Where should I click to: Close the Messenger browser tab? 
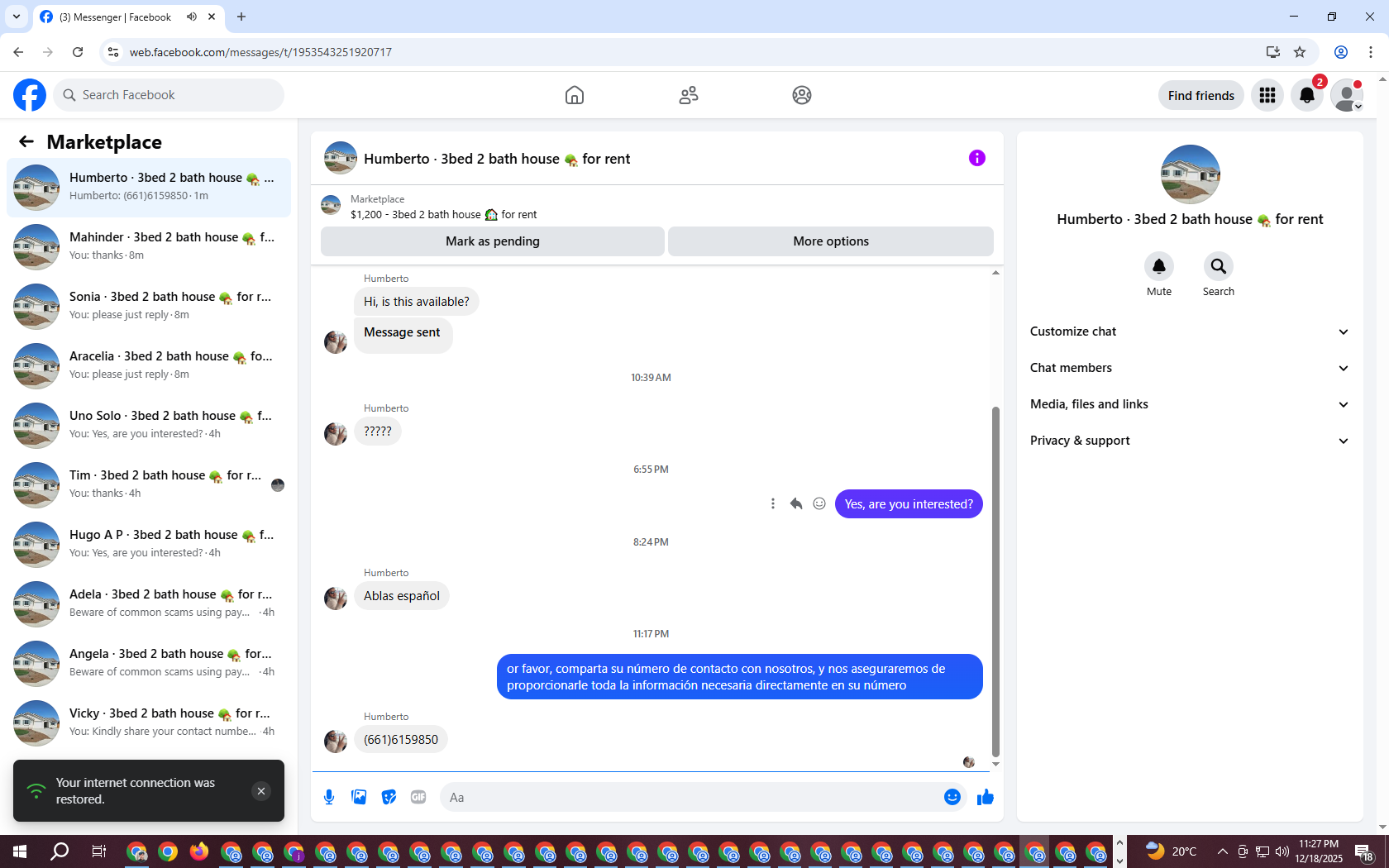(212, 17)
